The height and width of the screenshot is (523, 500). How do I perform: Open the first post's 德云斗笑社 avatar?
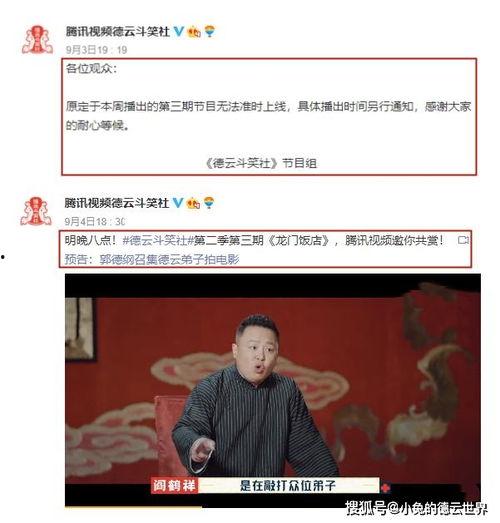coord(37,40)
